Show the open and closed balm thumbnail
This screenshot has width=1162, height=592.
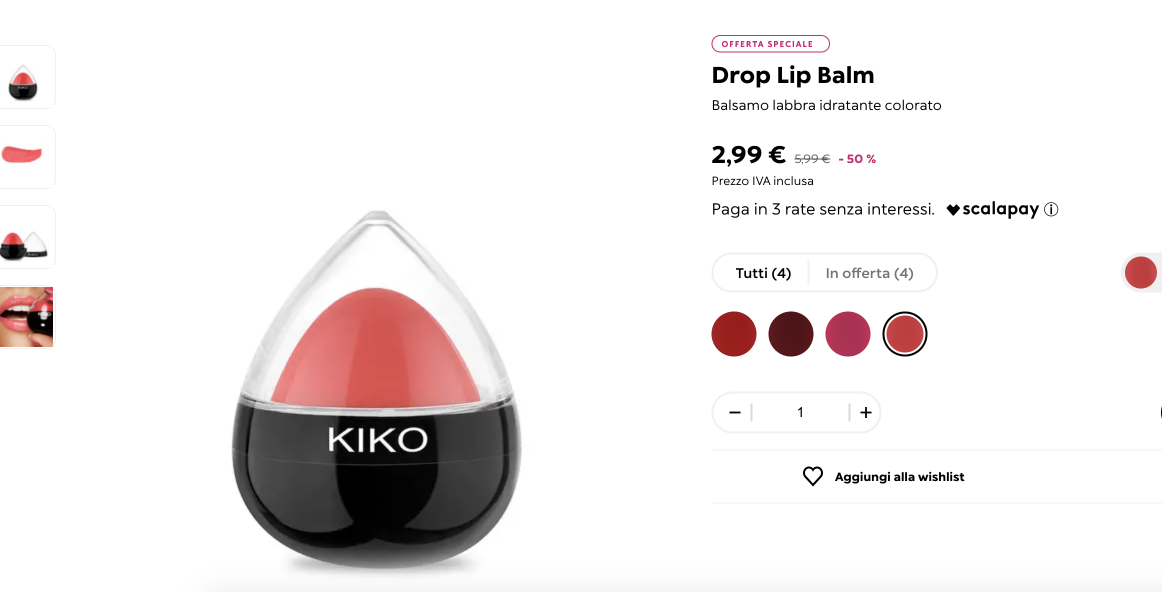point(26,237)
